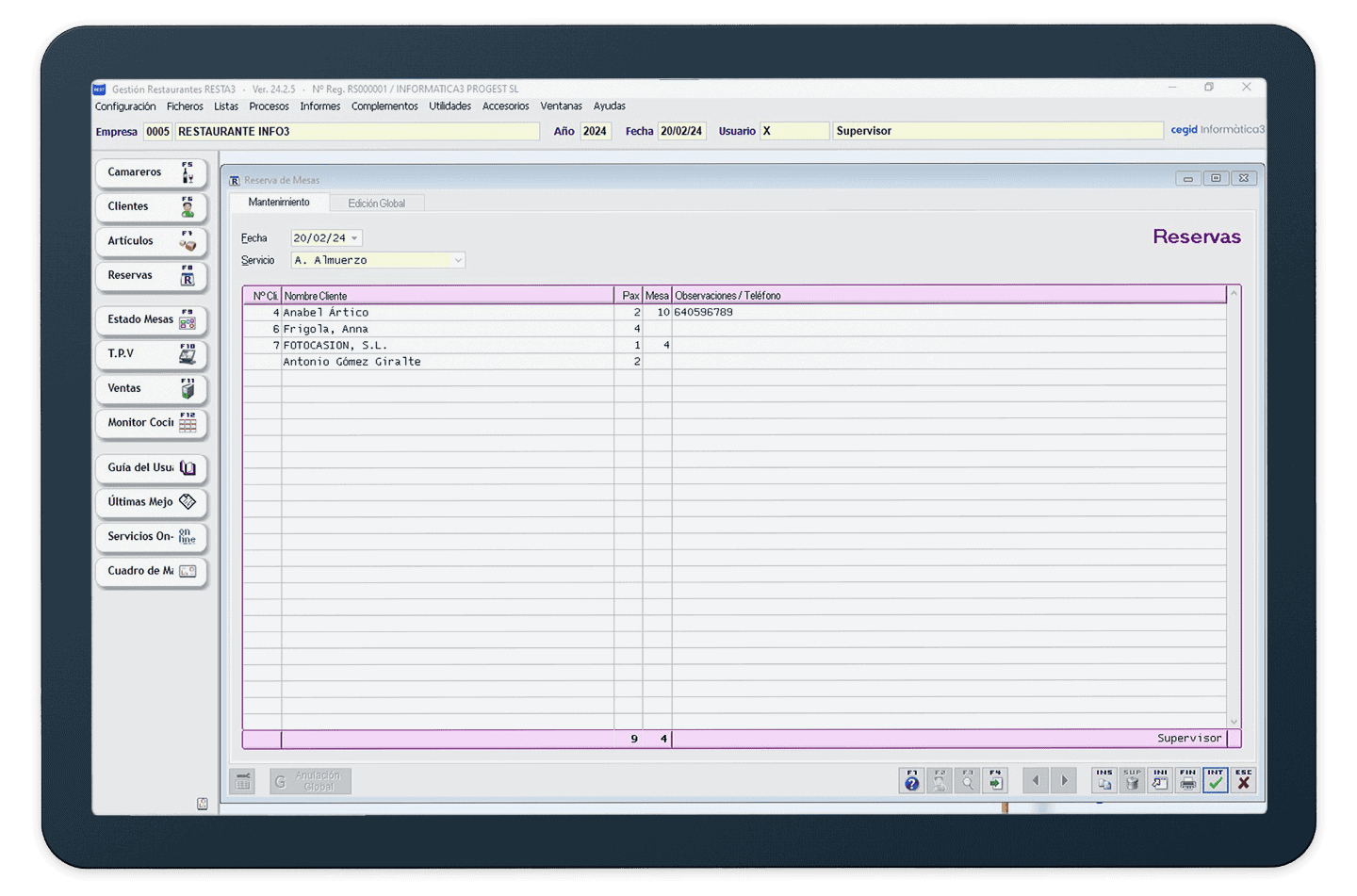Viewport: 1357px width, 896px height.
Task: Open Camareros from the sidebar
Action: click(151, 172)
